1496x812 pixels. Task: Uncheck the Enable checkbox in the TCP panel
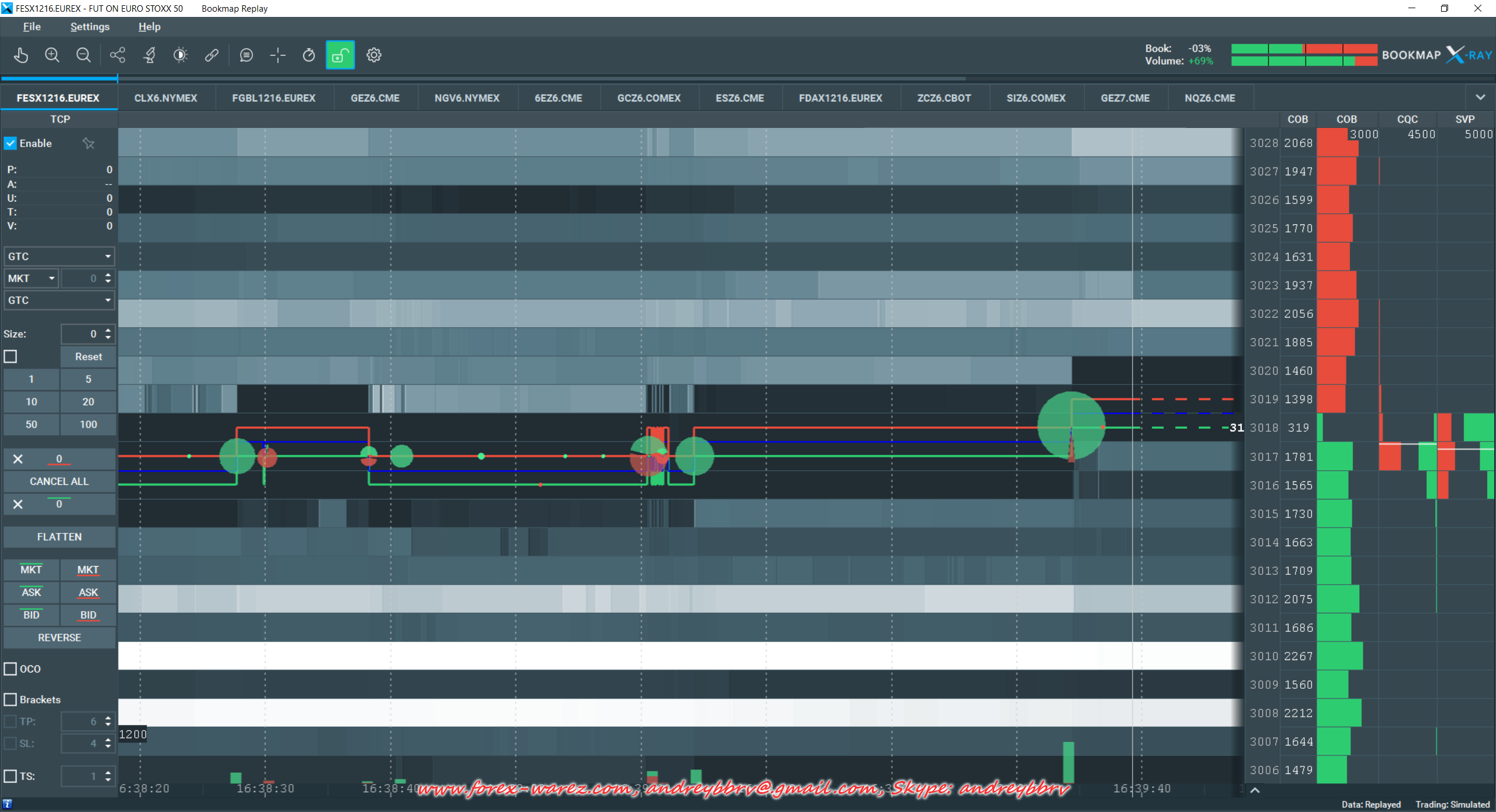(11, 143)
